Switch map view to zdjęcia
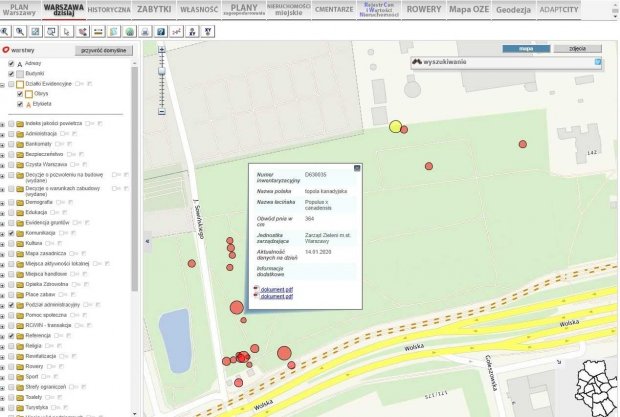Screen dimensions: 620x417 [577, 49]
